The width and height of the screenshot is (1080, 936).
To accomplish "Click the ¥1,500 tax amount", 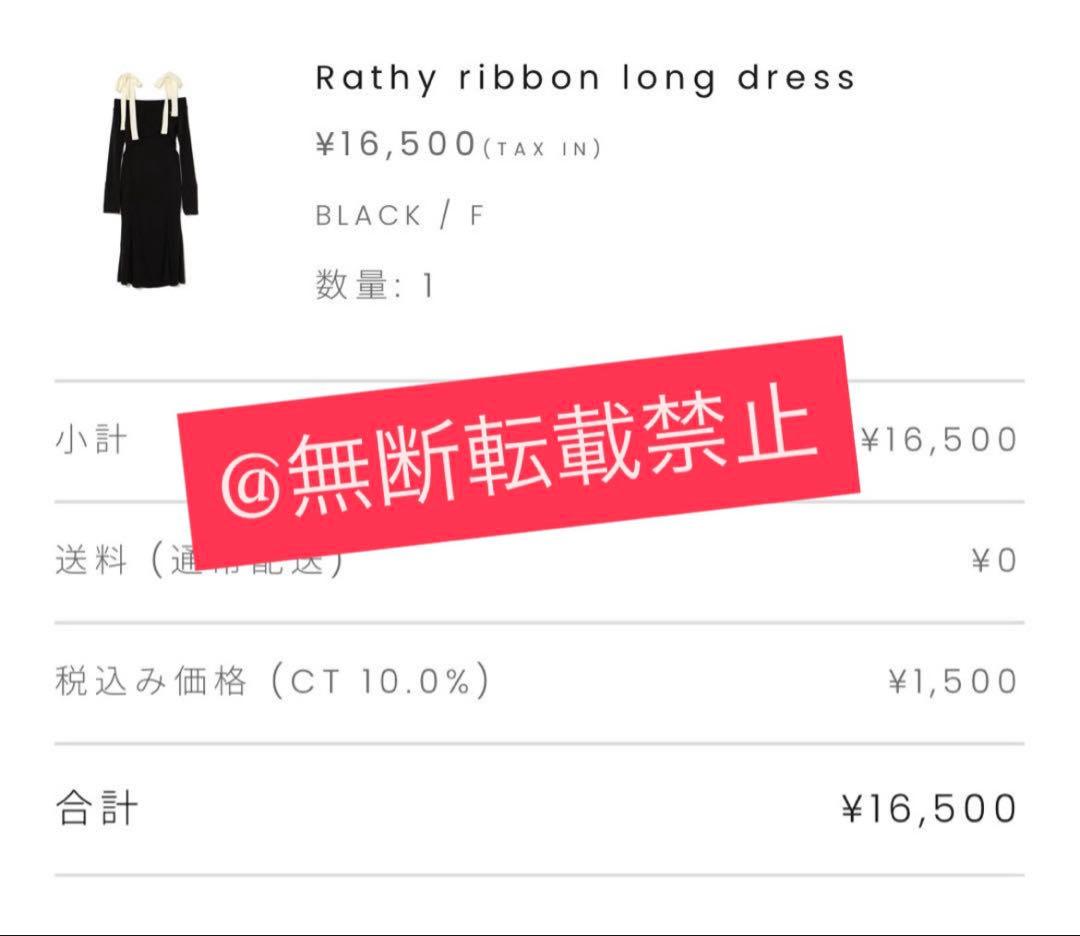I will 953,681.
